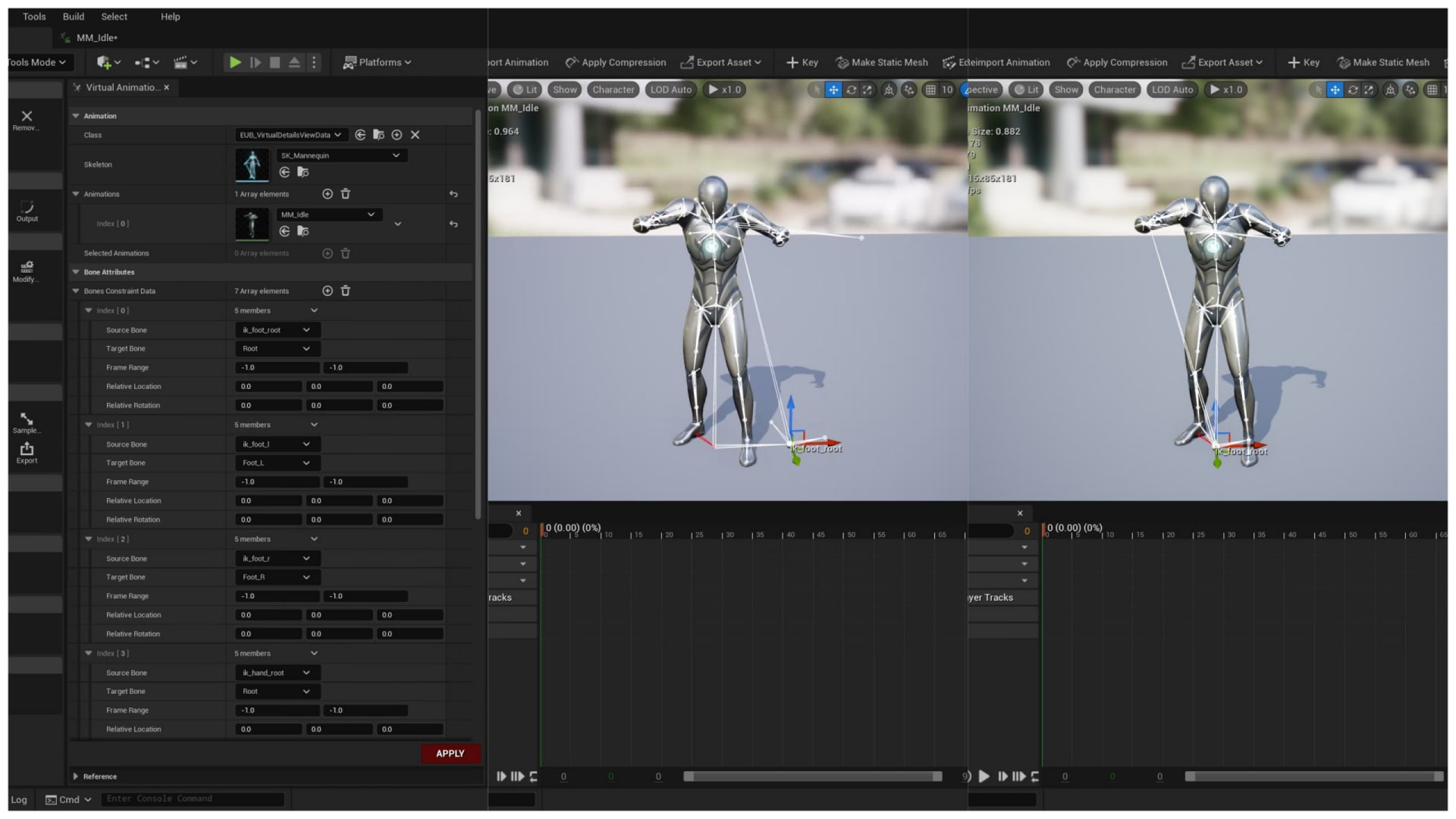Select the Virtual Animation tab
1456x819 pixels.
pos(121,88)
